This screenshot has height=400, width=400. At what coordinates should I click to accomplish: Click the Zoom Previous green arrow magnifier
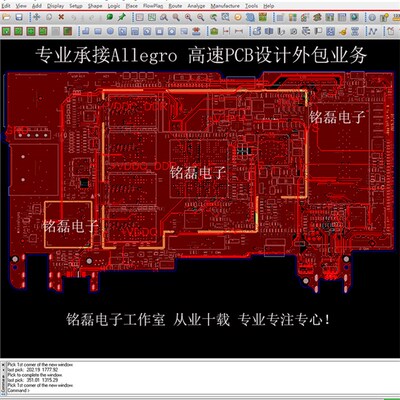pos(213,17)
